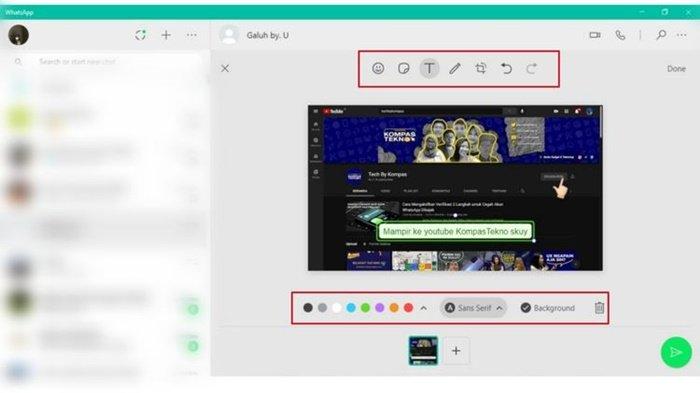Open my profile picture
The height and width of the screenshot is (393, 700).
(18, 35)
